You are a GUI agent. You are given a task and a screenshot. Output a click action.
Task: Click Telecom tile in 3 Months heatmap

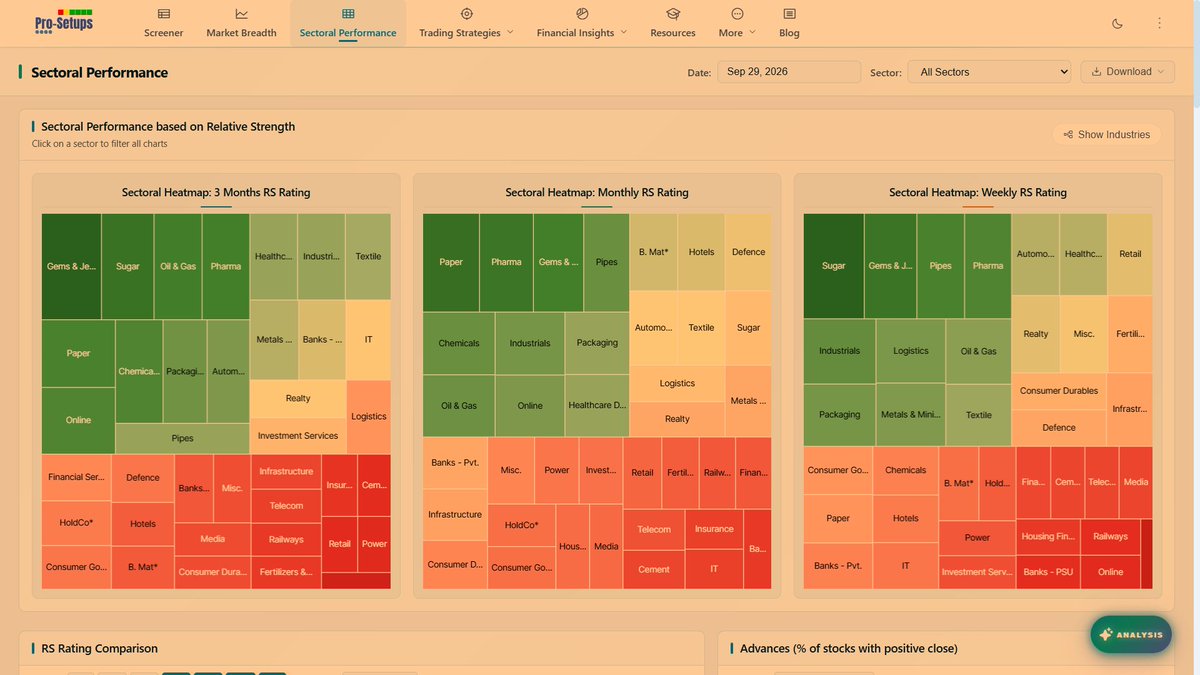pos(286,506)
